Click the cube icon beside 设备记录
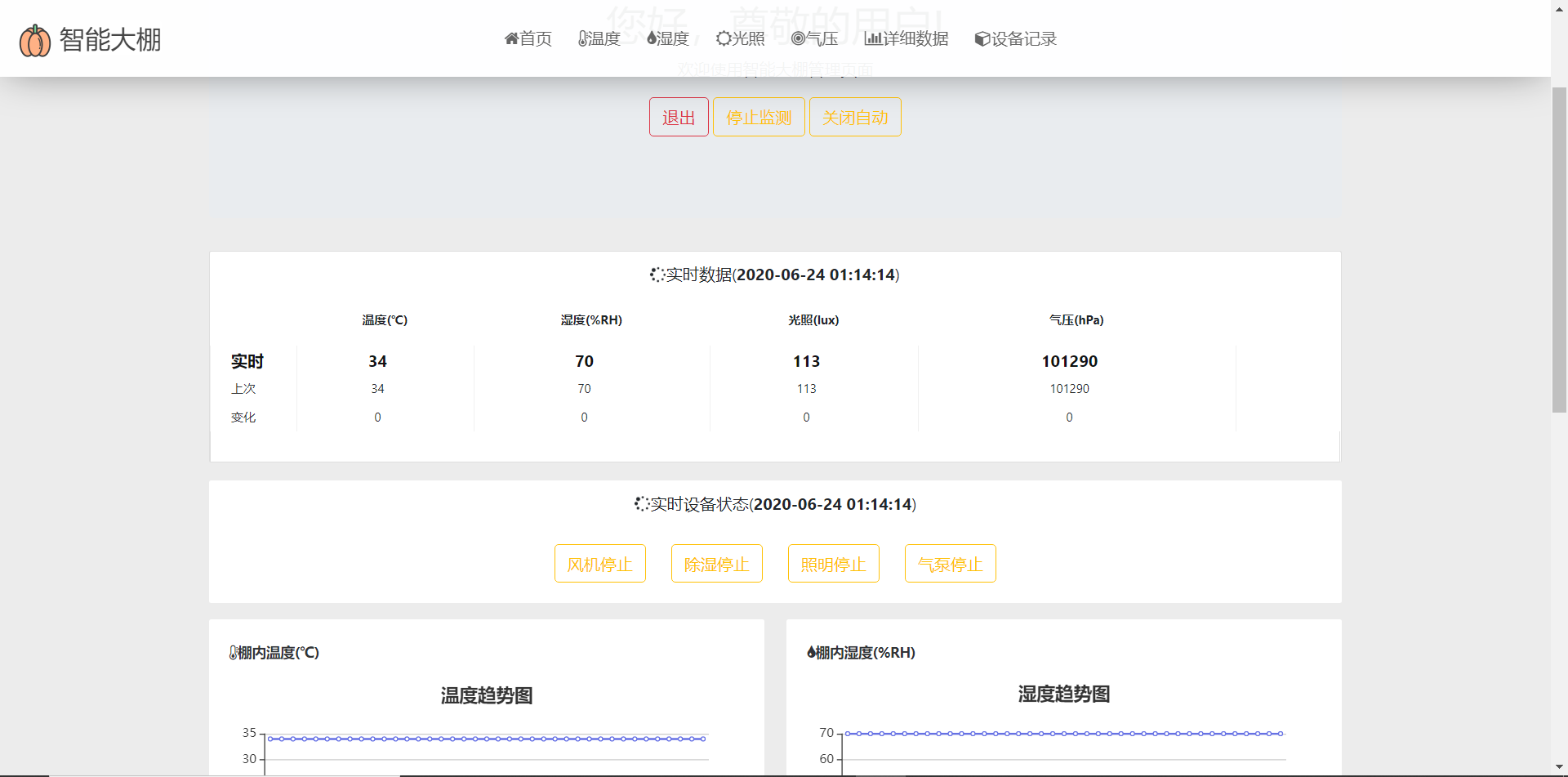Viewport: 1568px width, 777px height. pyautogui.click(x=982, y=38)
